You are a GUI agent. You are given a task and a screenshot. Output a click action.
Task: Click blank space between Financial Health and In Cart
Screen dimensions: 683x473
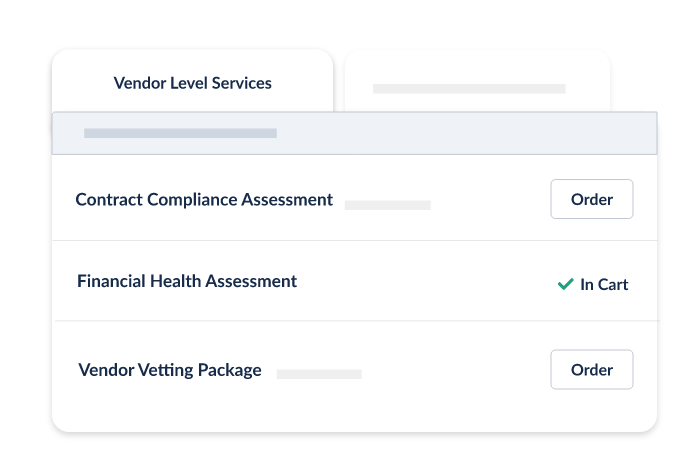pyautogui.click(x=425, y=283)
